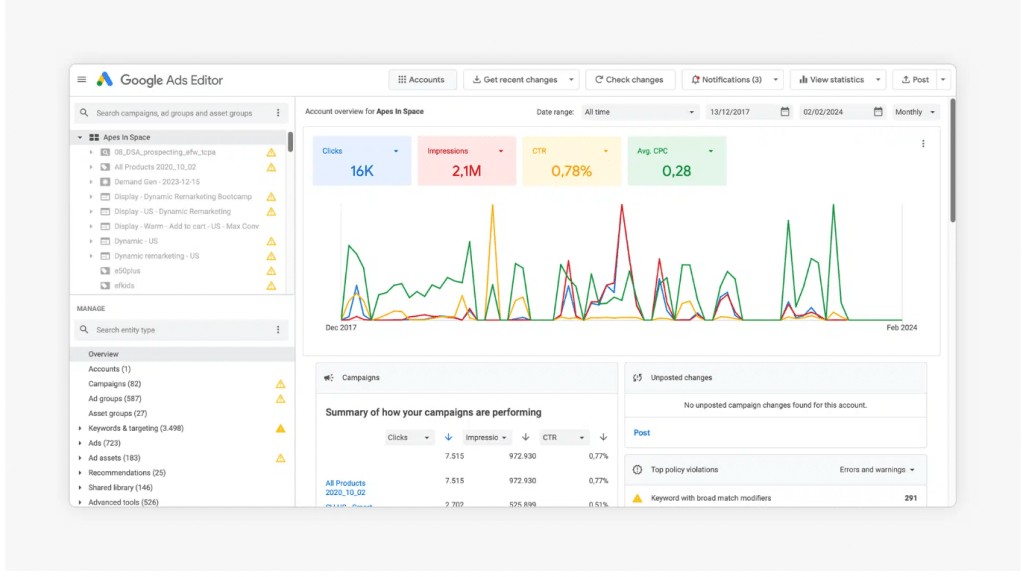Collapse the Apes In Space account tree
Viewport: 1023px width, 577px height.
point(80,137)
